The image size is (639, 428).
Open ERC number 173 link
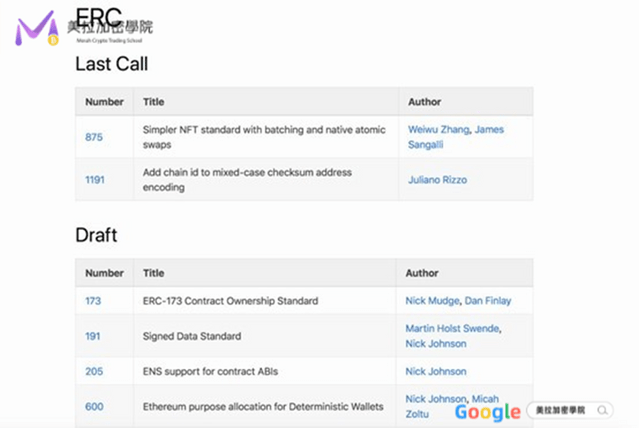(93, 300)
